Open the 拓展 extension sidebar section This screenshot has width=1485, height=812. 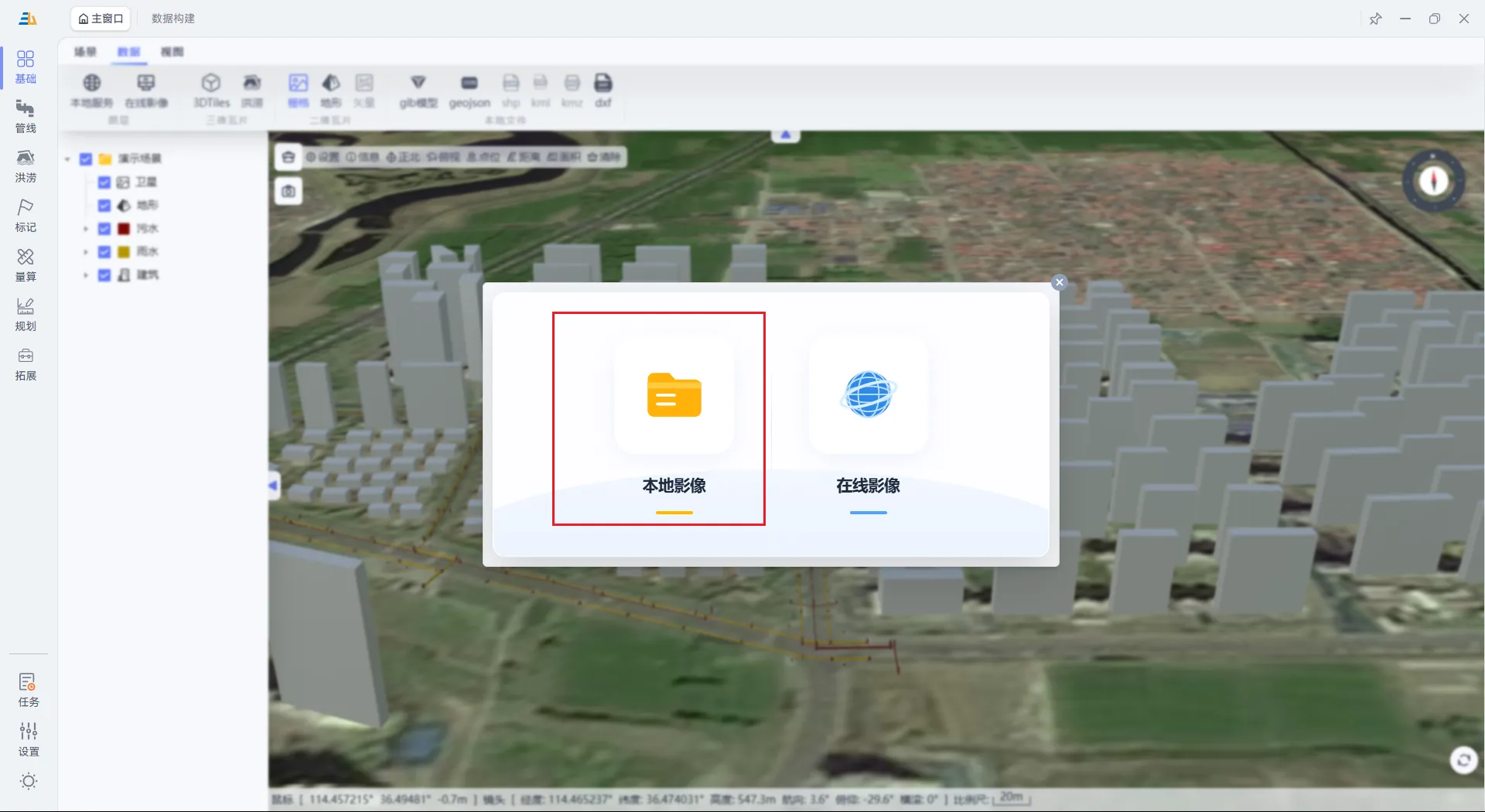[x=26, y=364]
